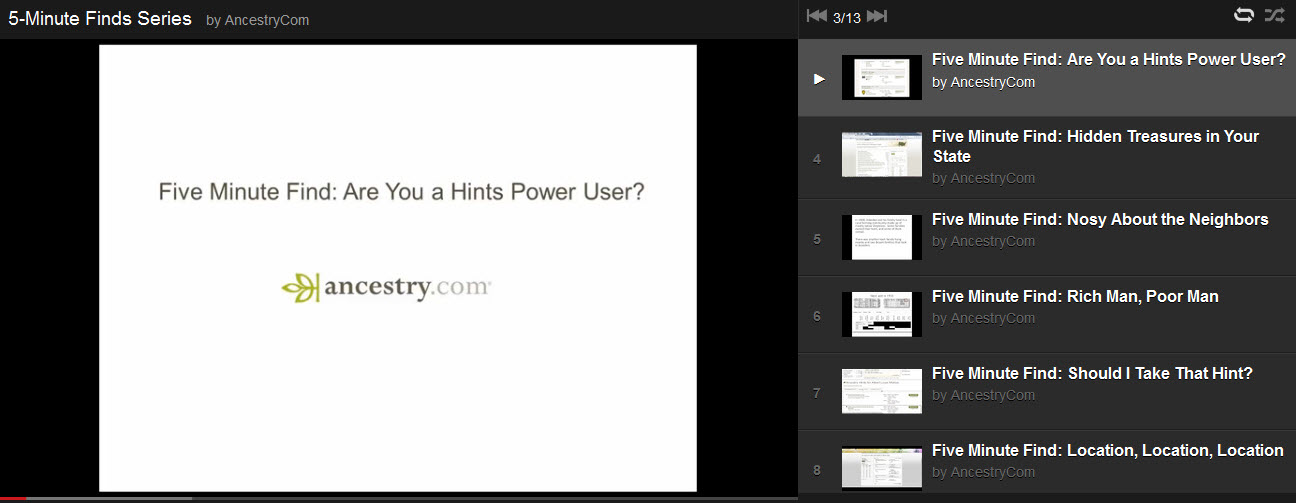Select 'Should I Take That Hint?' video title
Screen dimensions: 1296x503
click(1092, 374)
